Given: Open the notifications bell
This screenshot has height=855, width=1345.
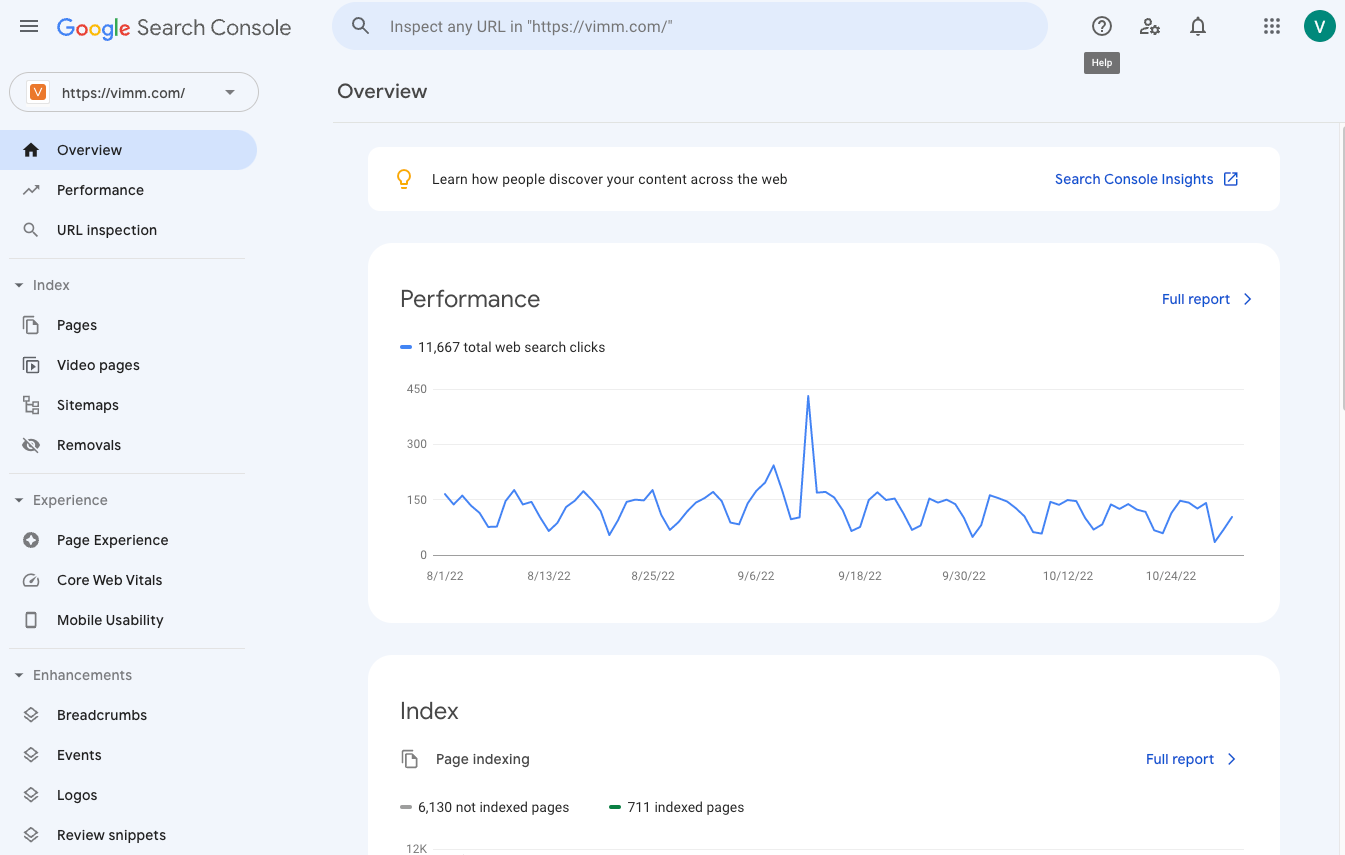Looking at the screenshot, I should pos(1197,26).
